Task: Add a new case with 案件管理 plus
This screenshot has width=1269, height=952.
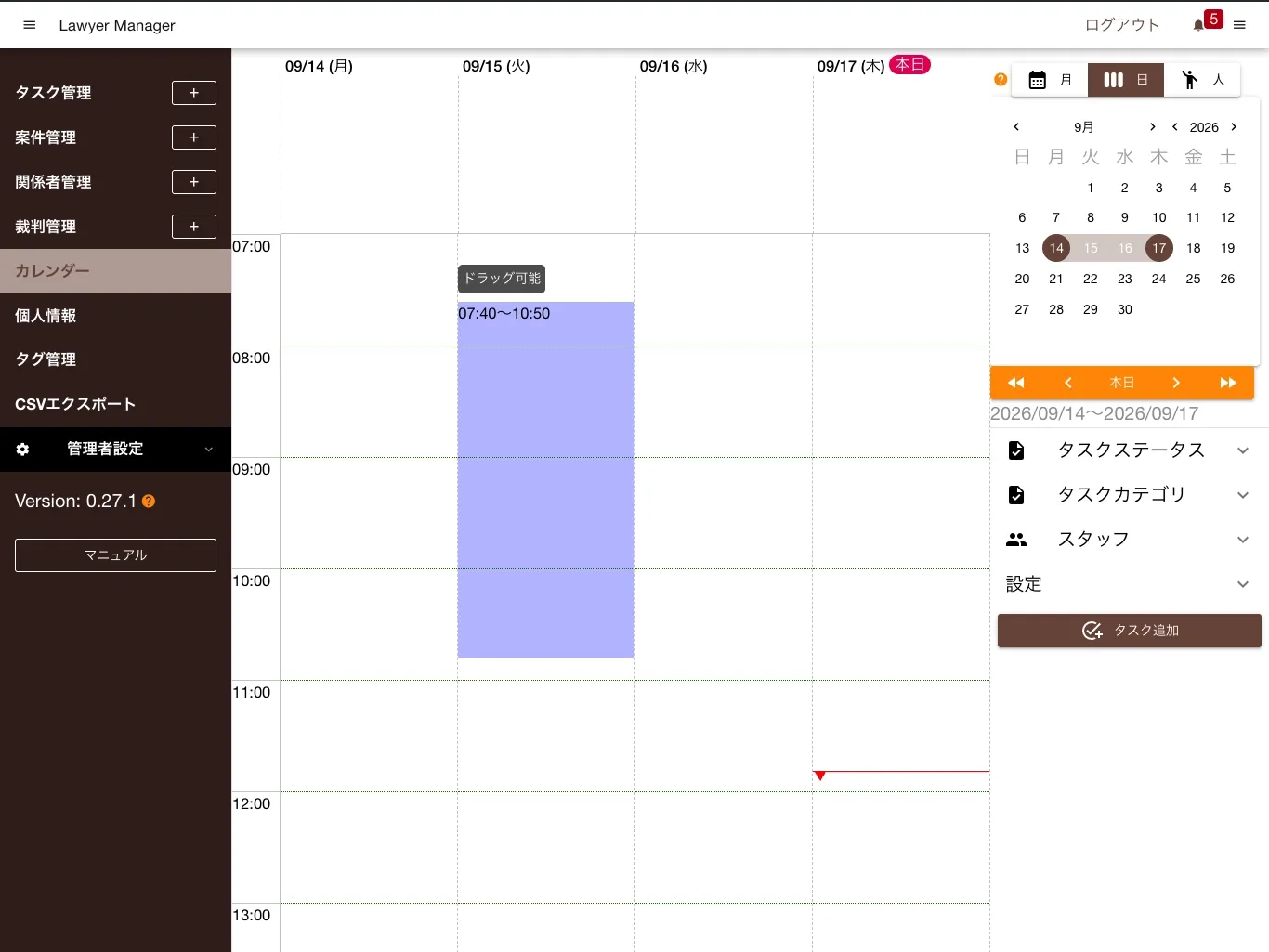Action: 194,137
